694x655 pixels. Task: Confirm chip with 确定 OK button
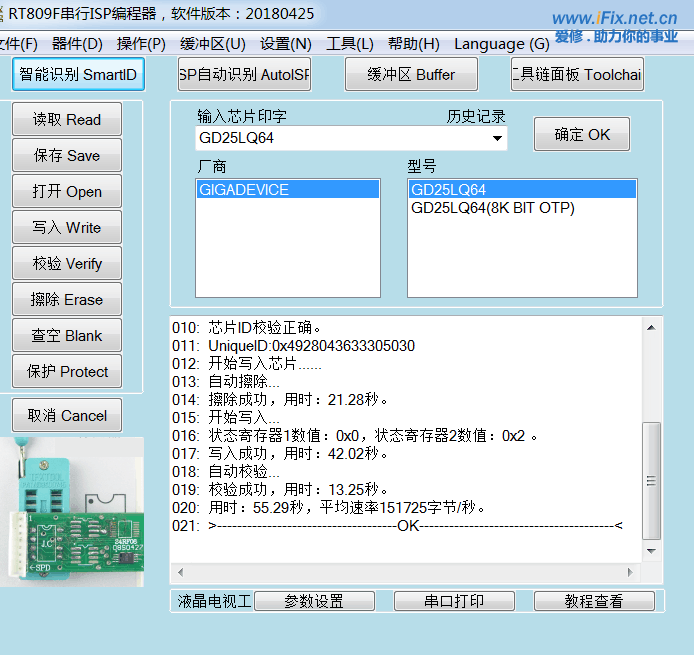582,134
